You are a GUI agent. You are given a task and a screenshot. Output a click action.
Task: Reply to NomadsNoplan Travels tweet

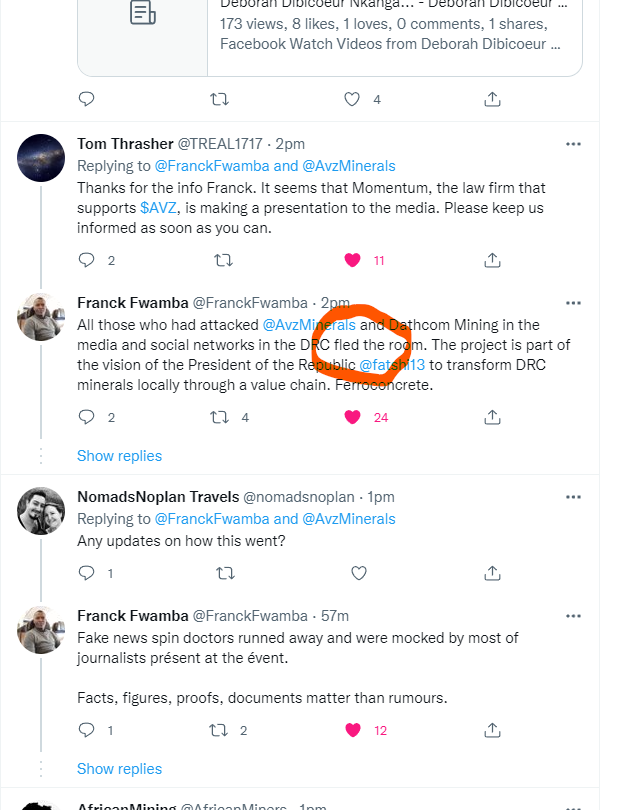coord(86,573)
